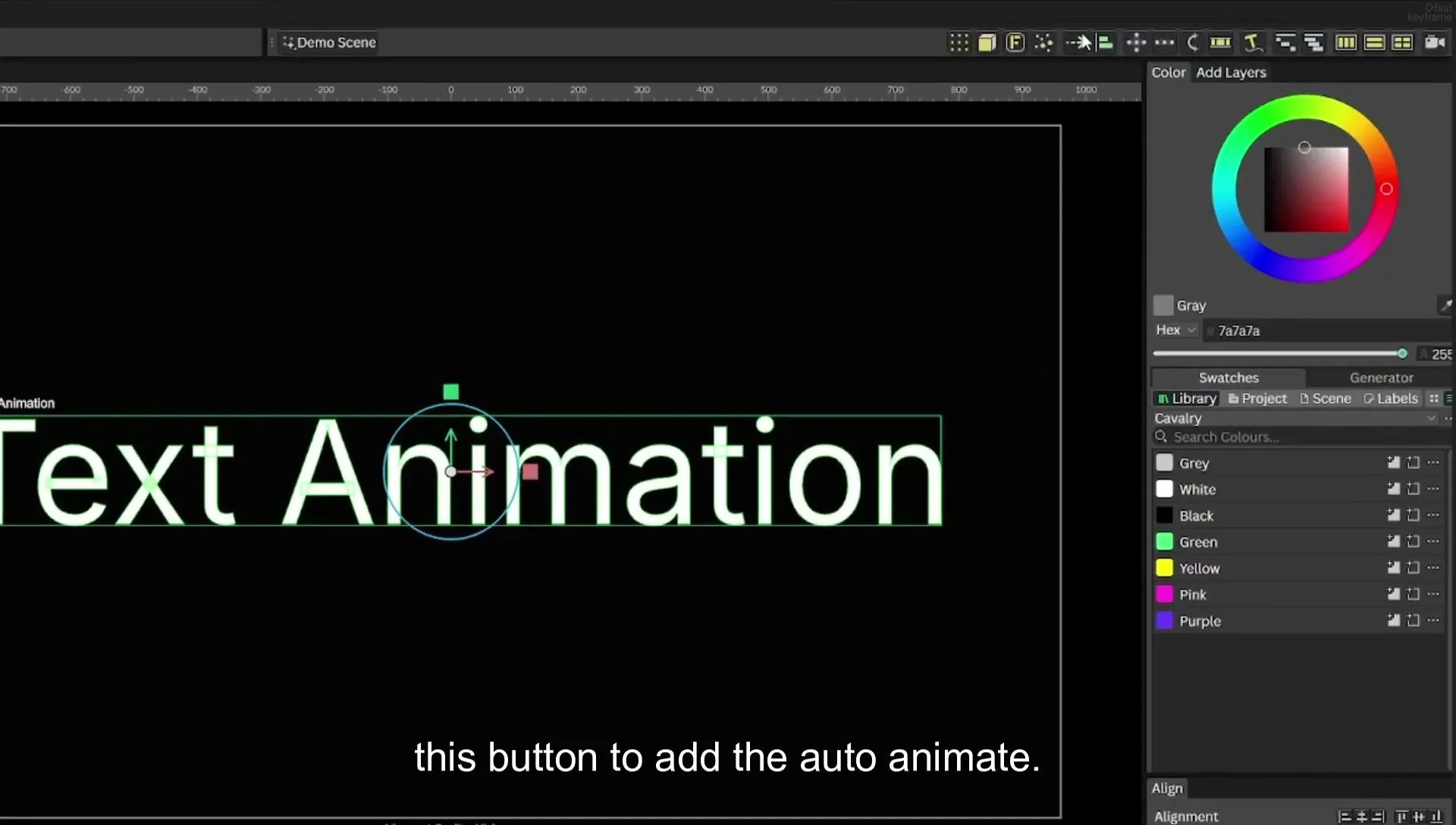Click the three-dot row icon in the toolbar
This screenshot has height=825, width=1456.
tap(1165, 42)
